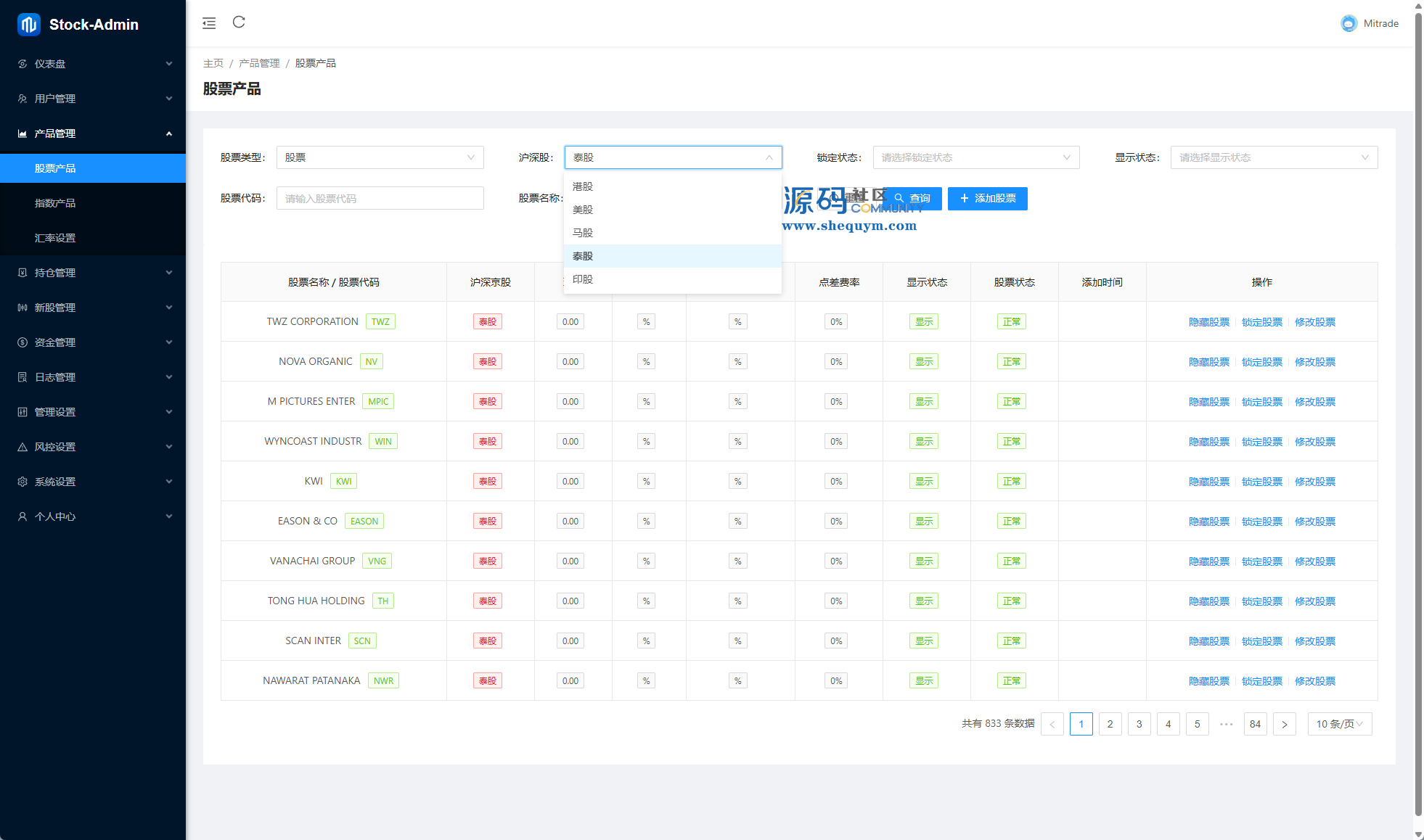Click the Stock-Admin logo icon
Screen dimensions: 1424x840
[29, 25]
